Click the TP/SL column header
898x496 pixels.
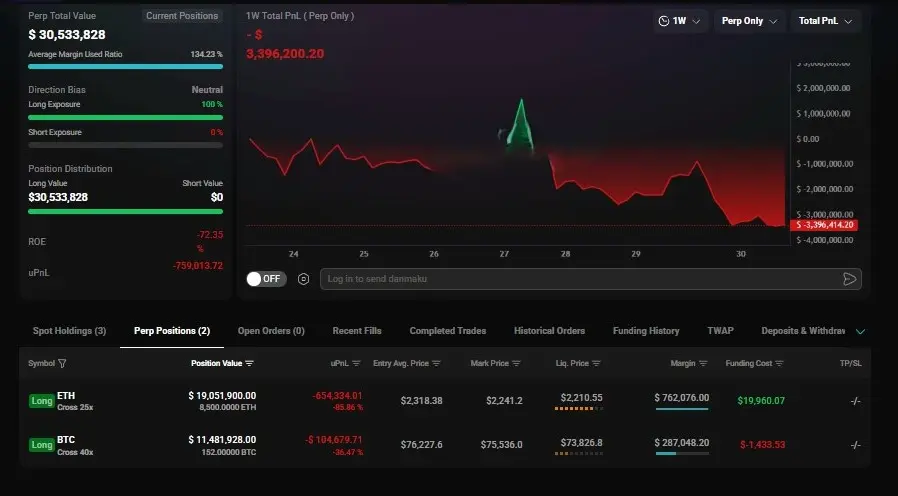click(x=850, y=364)
